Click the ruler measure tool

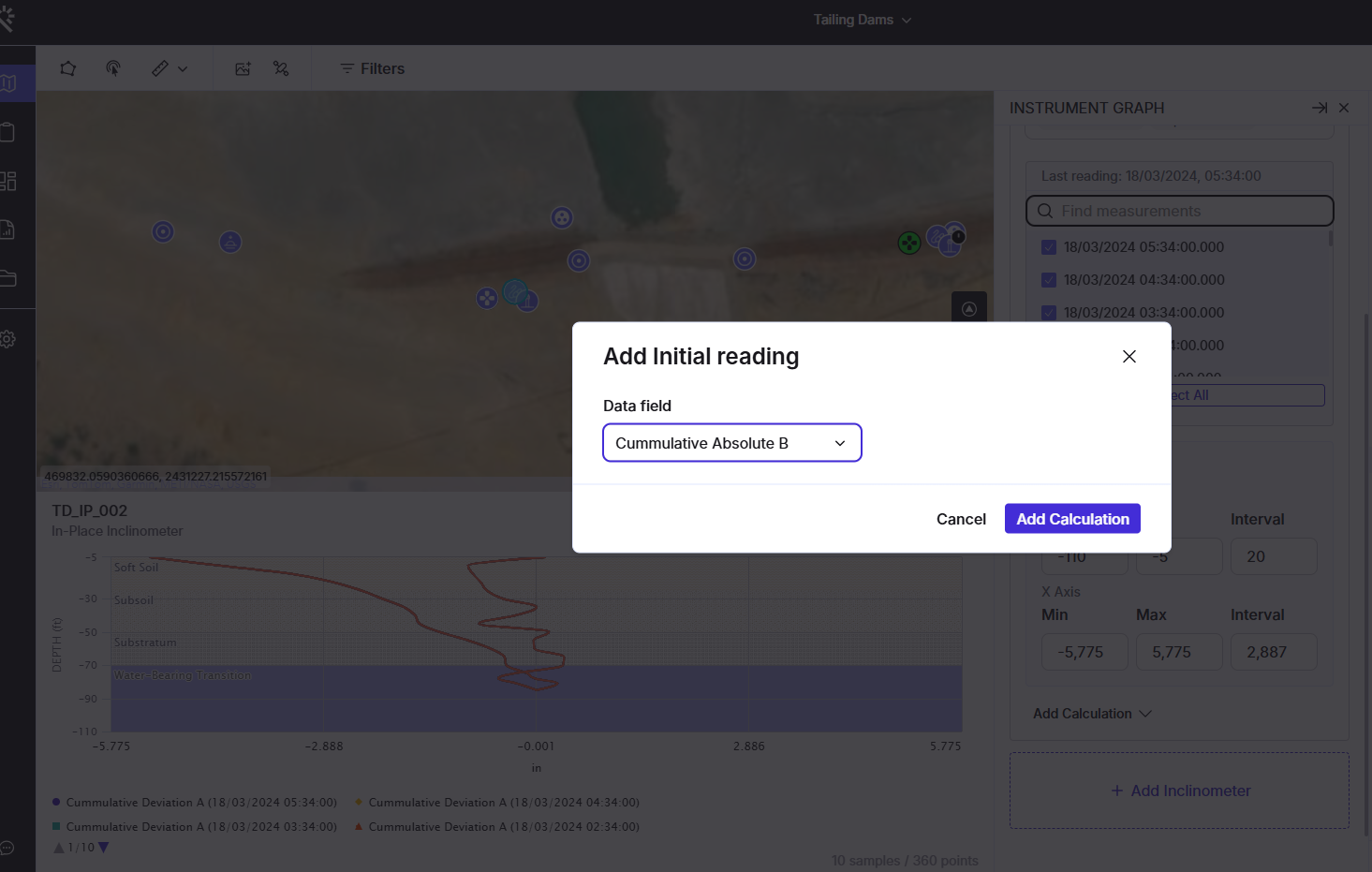tap(160, 68)
